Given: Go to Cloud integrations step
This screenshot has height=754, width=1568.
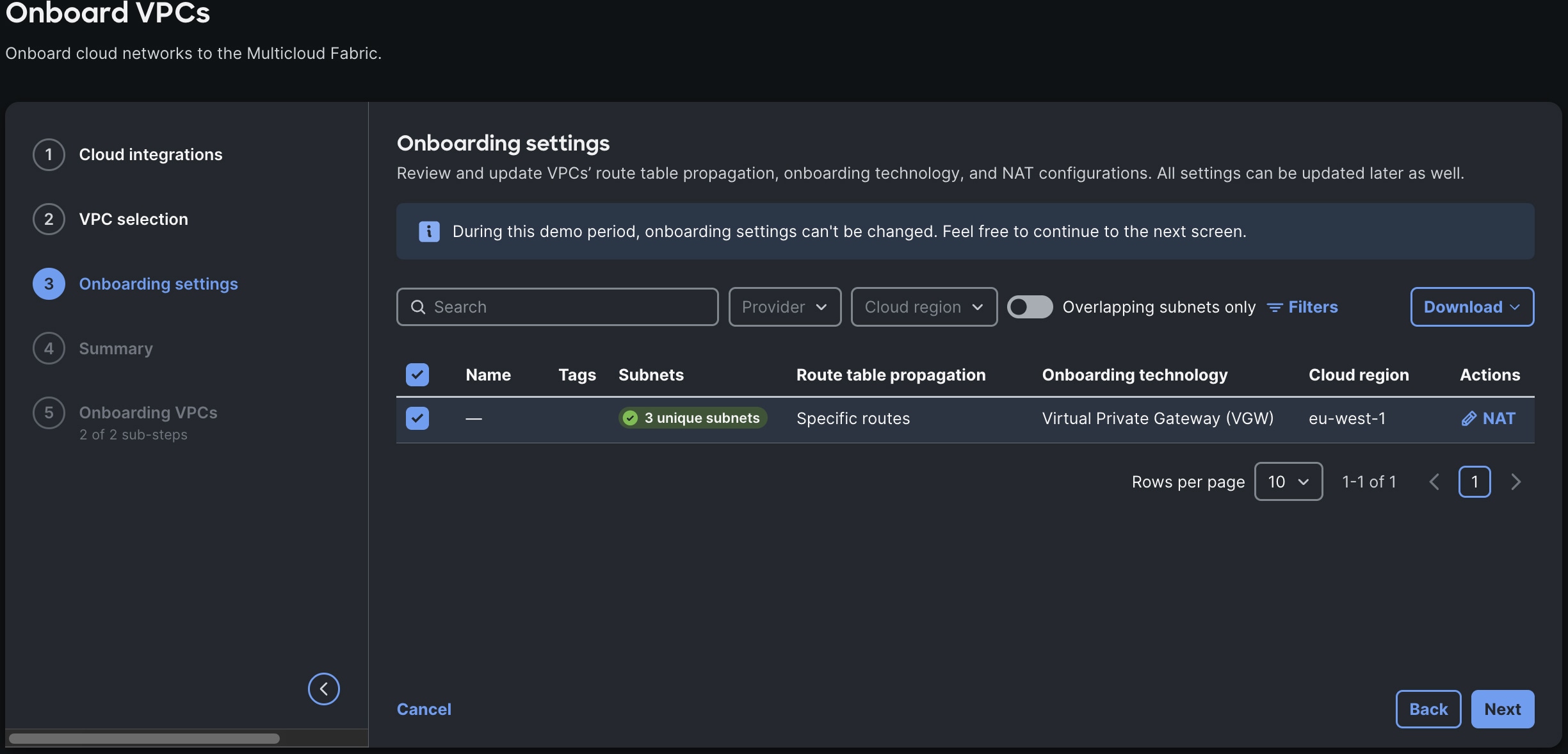Looking at the screenshot, I should 150,154.
